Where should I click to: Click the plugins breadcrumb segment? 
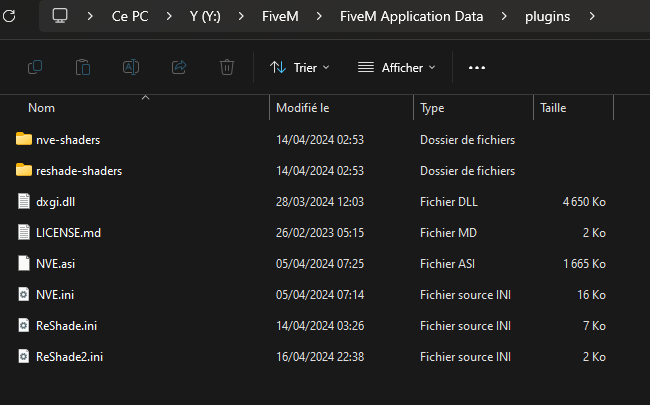click(x=547, y=17)
